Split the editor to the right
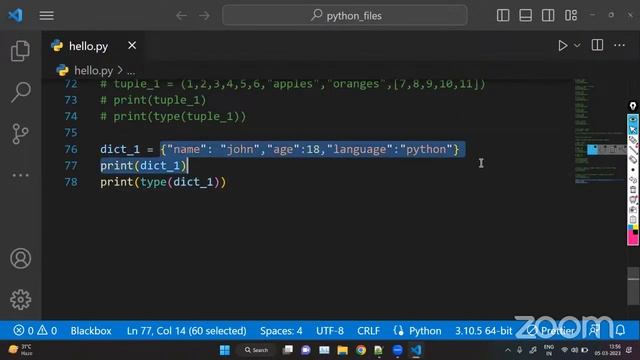Viewport: 640px width, 360px height. tap(597, 45)
